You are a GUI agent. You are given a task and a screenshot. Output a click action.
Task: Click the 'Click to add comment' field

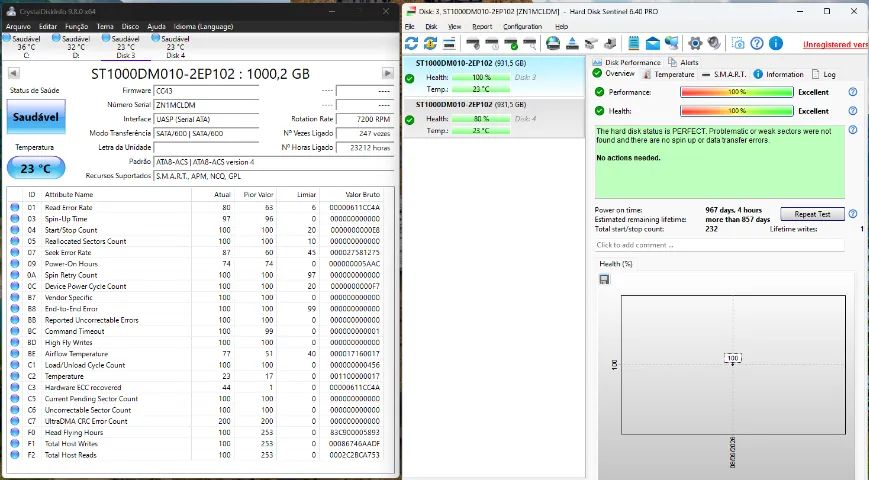click(x=719, y=245)
